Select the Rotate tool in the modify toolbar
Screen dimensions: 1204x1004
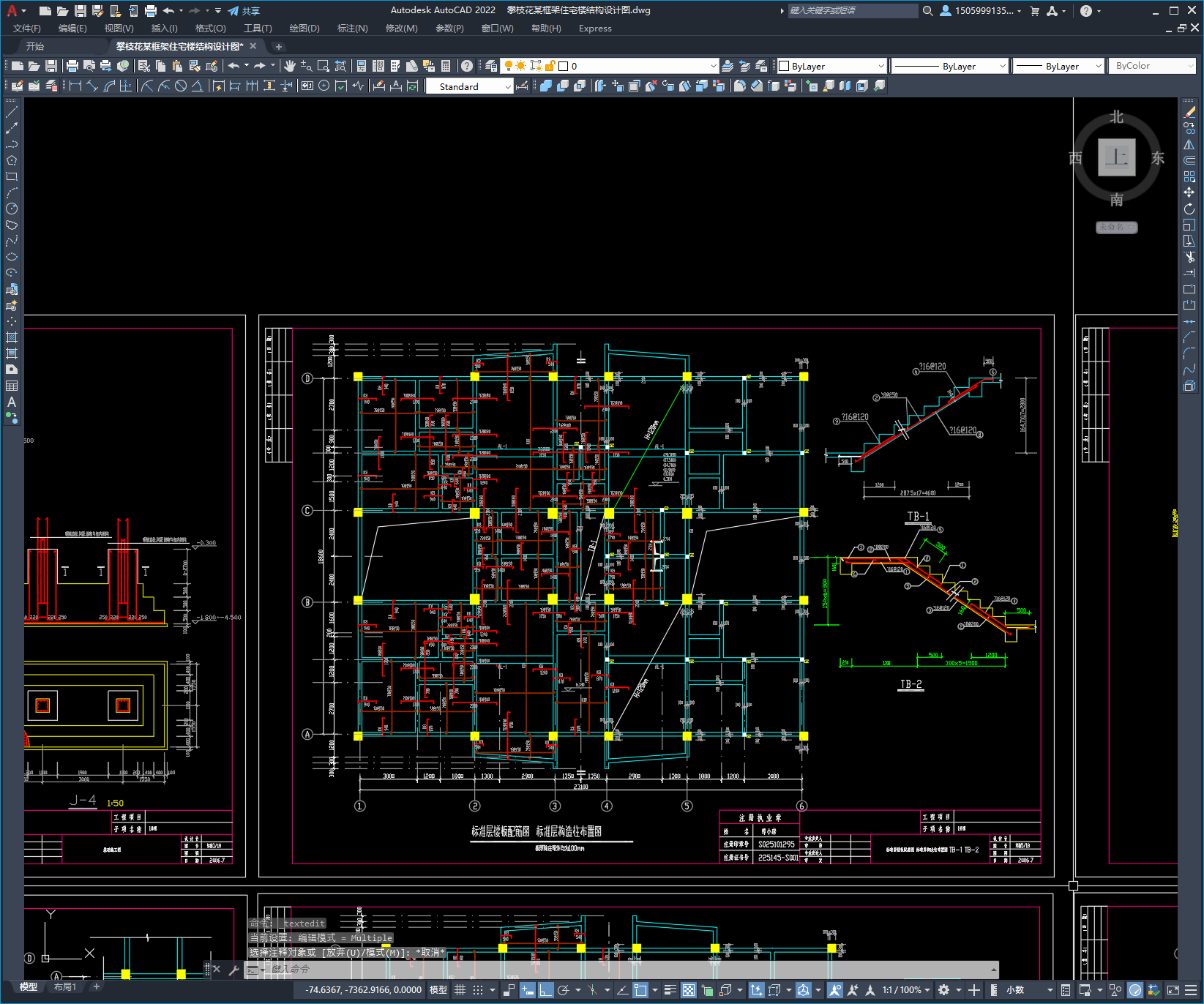(x=1189, y=209)
